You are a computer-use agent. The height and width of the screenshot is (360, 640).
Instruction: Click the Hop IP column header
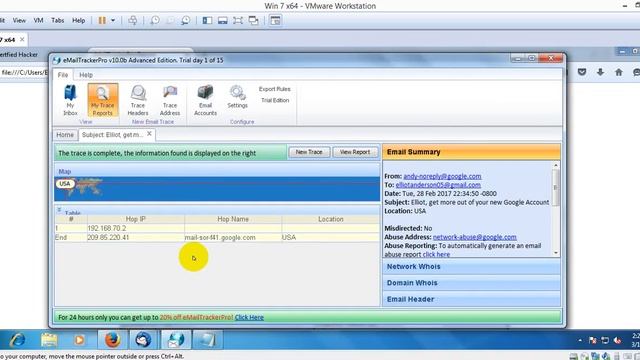(x=136, y=219)
